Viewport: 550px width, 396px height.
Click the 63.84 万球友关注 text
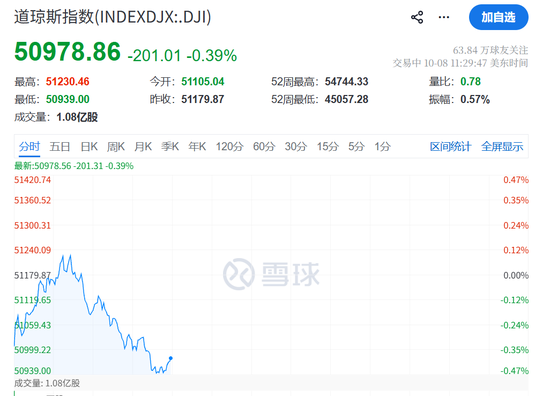pos(490,50)
